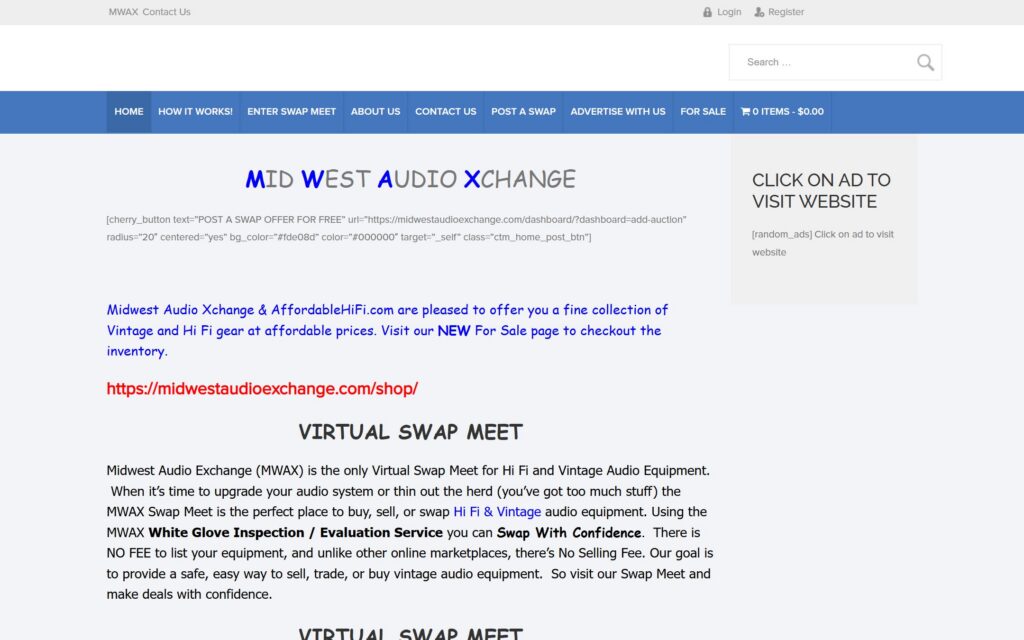Click the CLICK ON AD TO VISIT WEBSITE heading
The image size is (1024, 640).
(821, 191)
